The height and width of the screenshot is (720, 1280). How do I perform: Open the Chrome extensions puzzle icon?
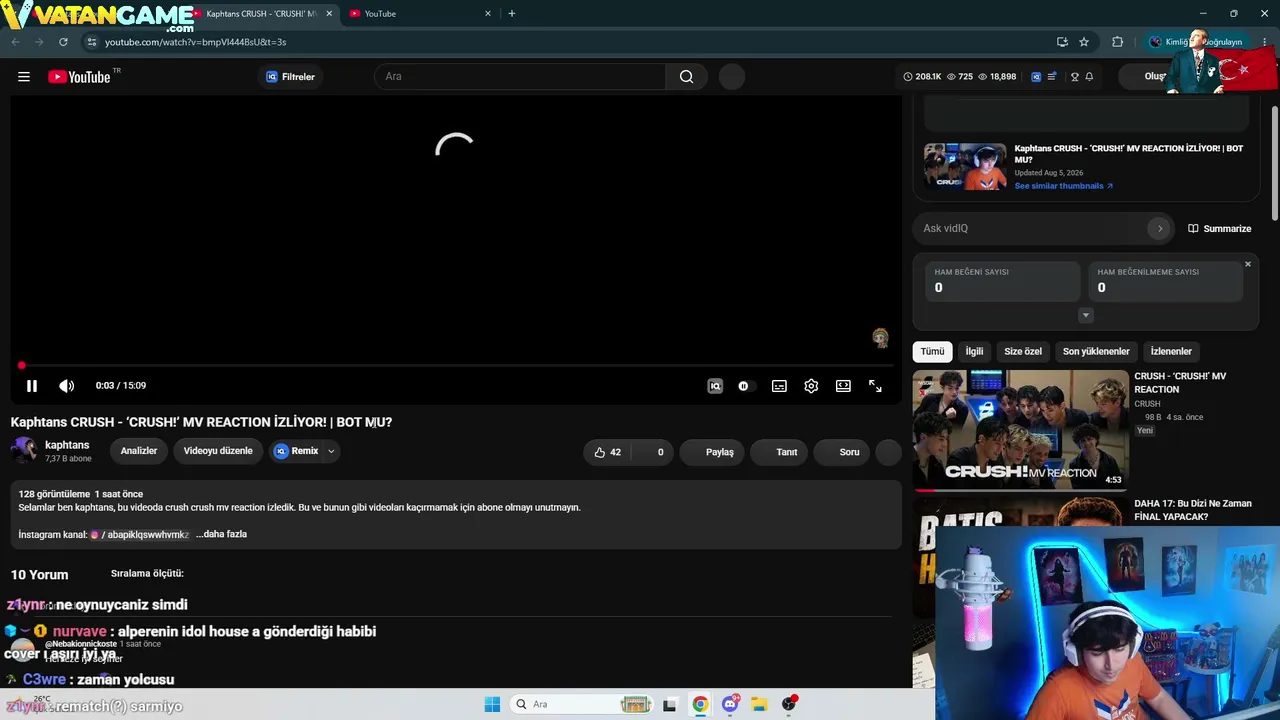click(1118, 42)
